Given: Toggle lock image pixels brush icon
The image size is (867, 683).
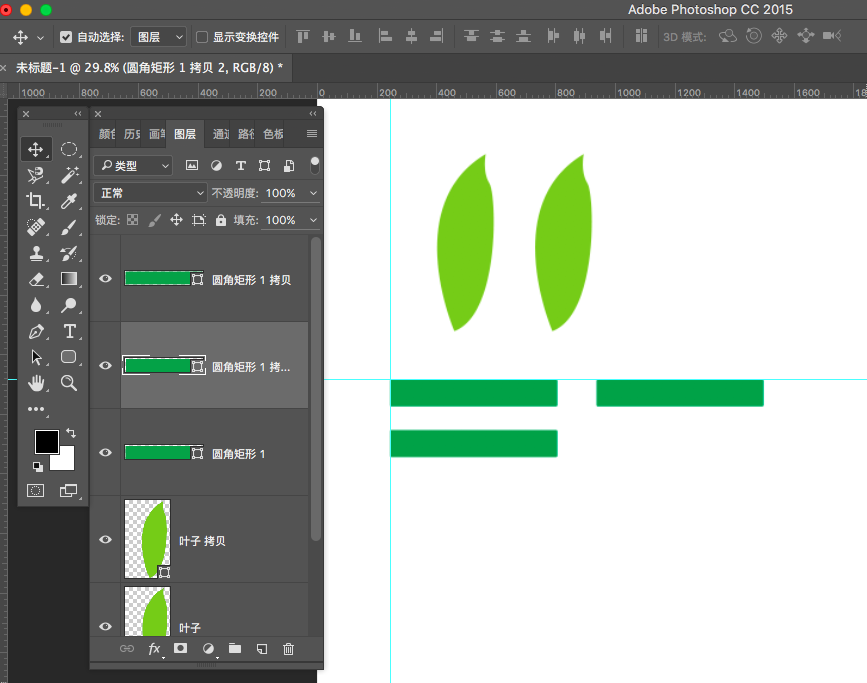Looking at the screenshot, I should 155,220.
